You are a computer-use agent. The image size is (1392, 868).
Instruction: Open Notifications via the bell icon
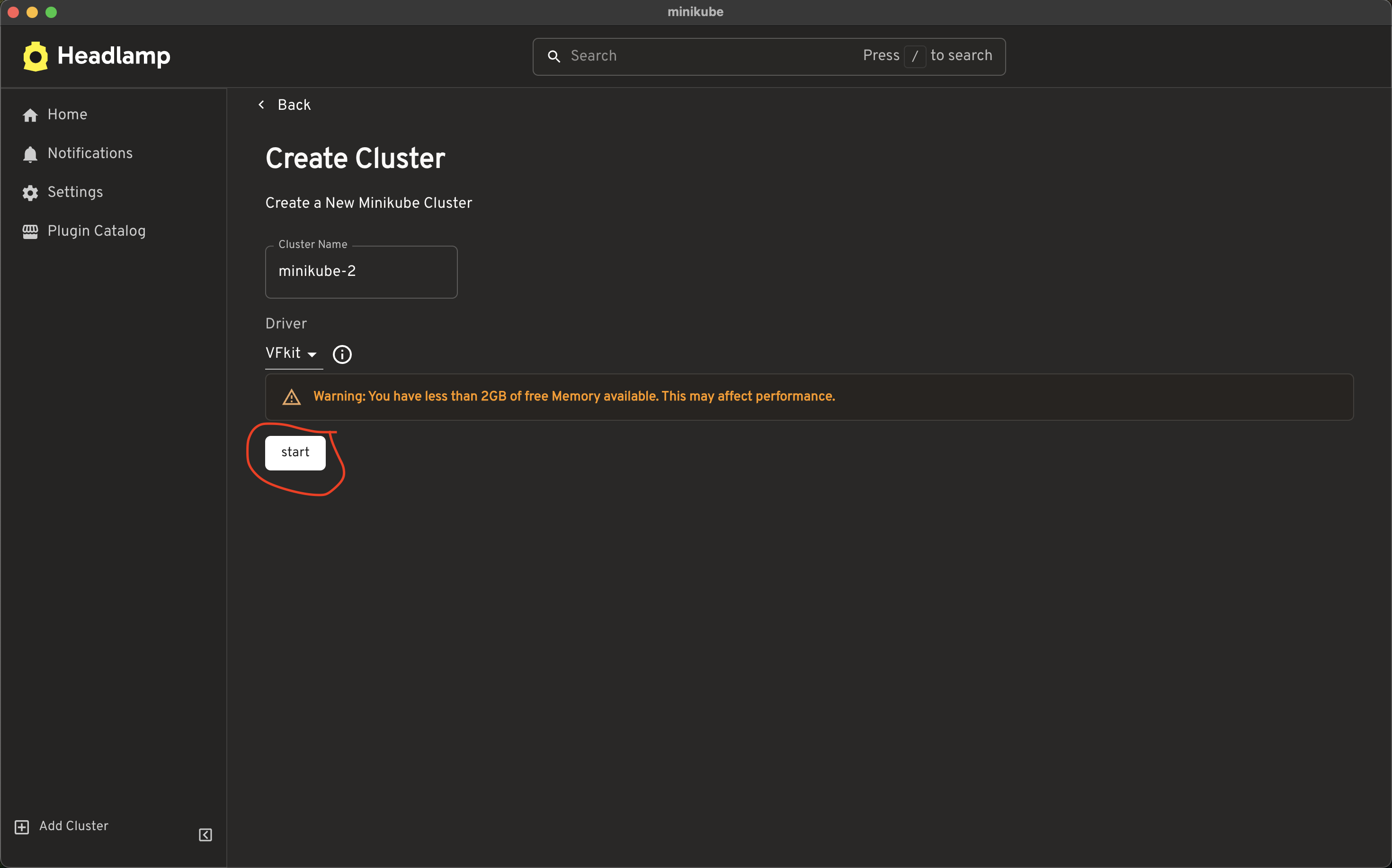(30, 154)
